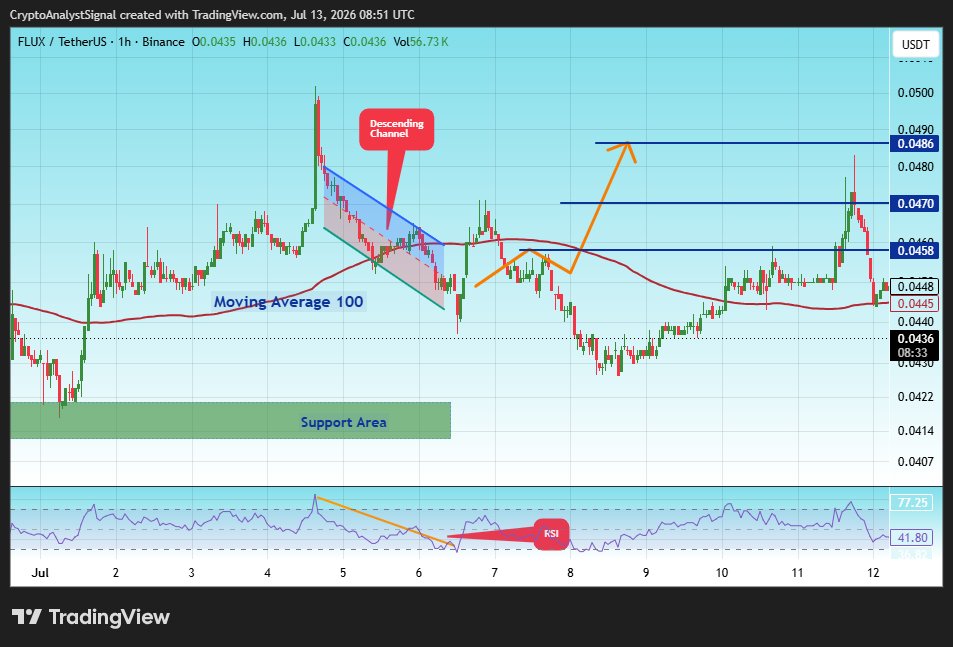Click the Descending Channel callout label
The image size is (953, 647).
tap(396, 129)
